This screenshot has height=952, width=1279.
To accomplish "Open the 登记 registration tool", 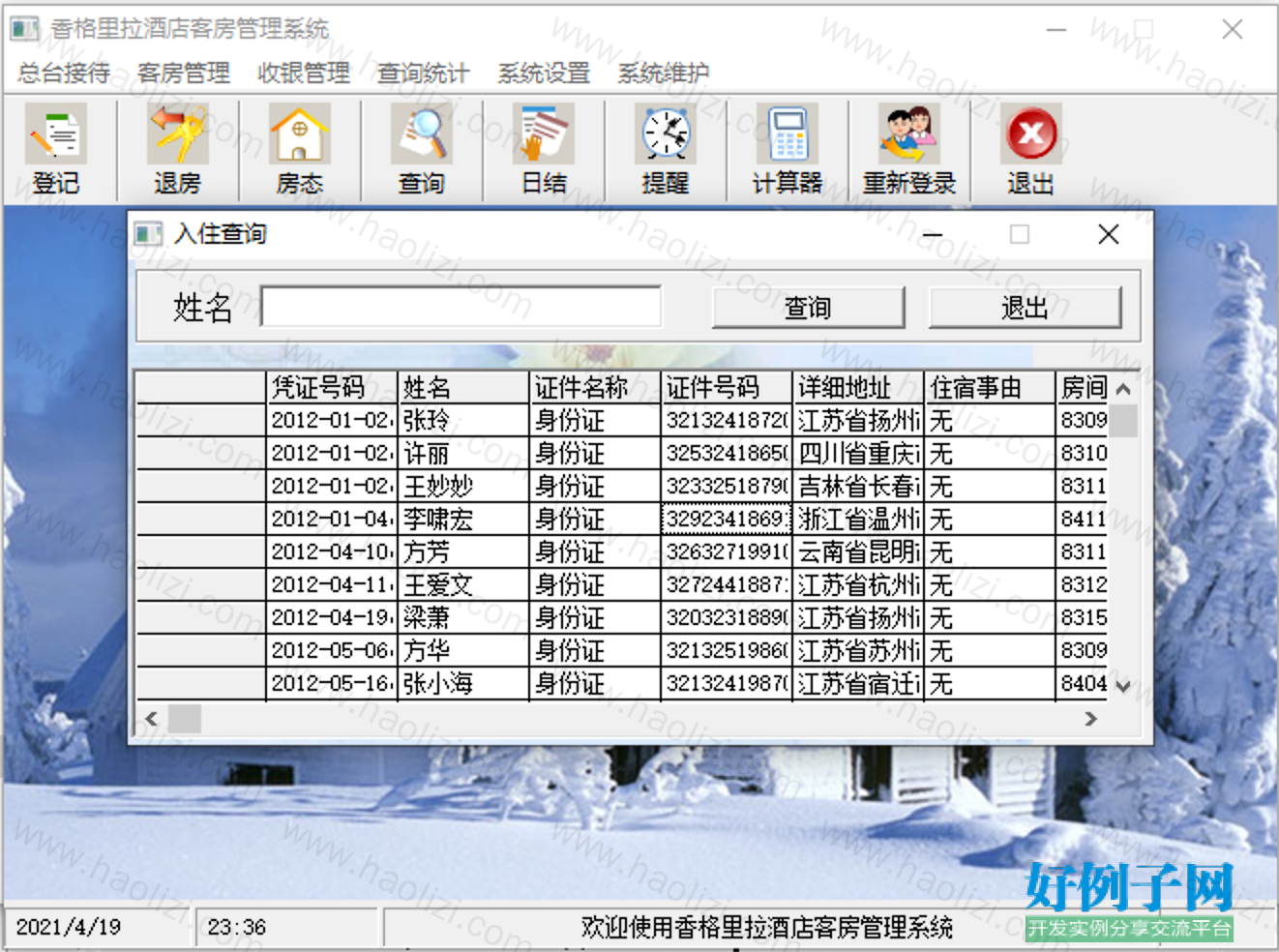I will tap(57, 150).
